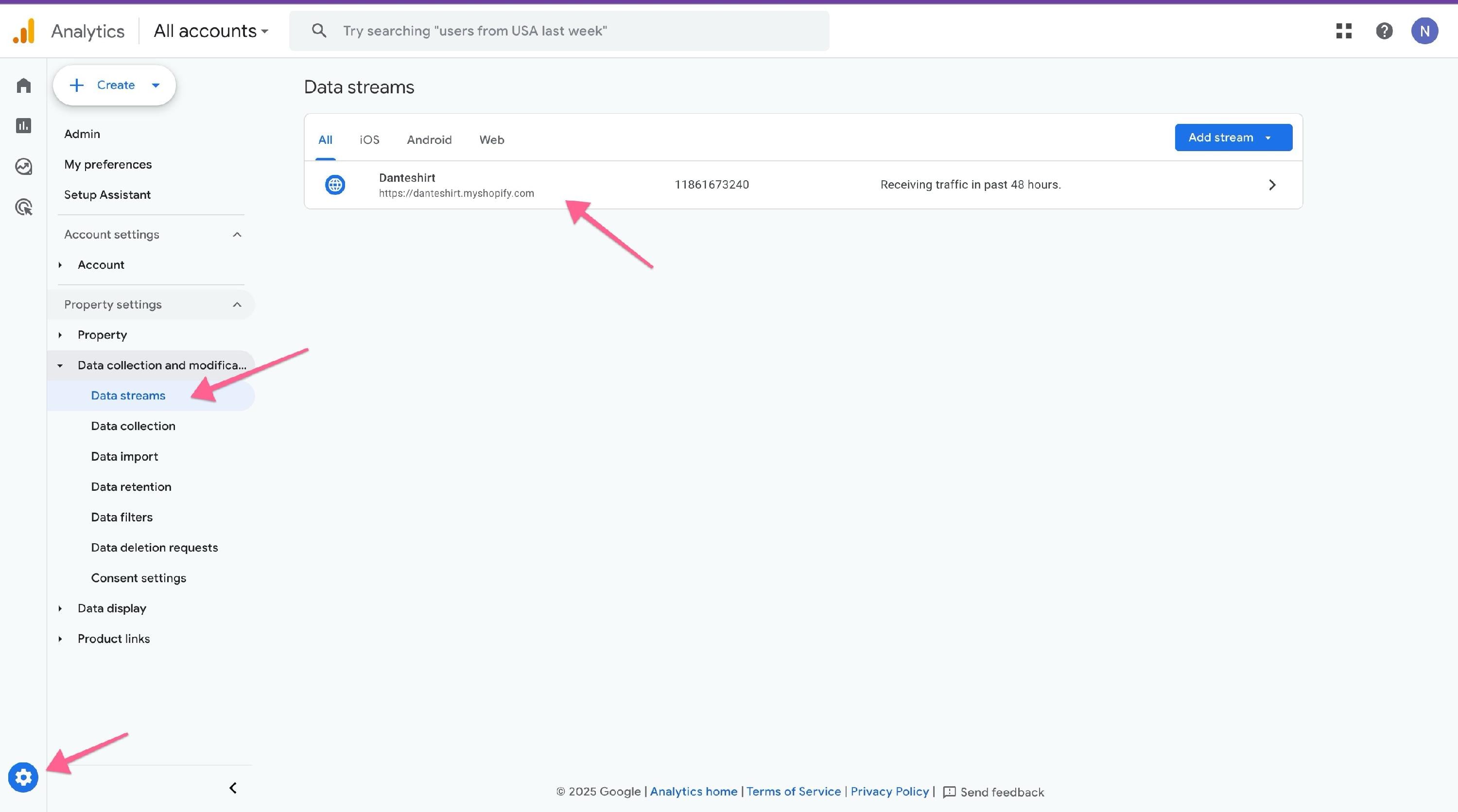Open the Google apps grid icon
Screen dimensions: 1458x812
coord(1344,31)
